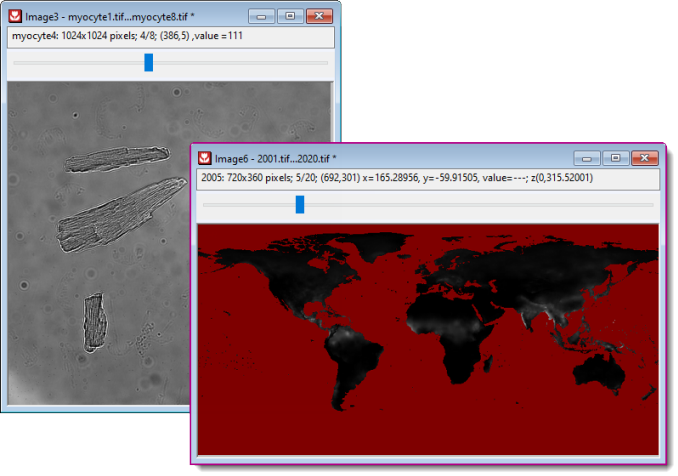Click the topmost myocyte cell in image
The height and width of the screenshot is (476, 678).
117,159
